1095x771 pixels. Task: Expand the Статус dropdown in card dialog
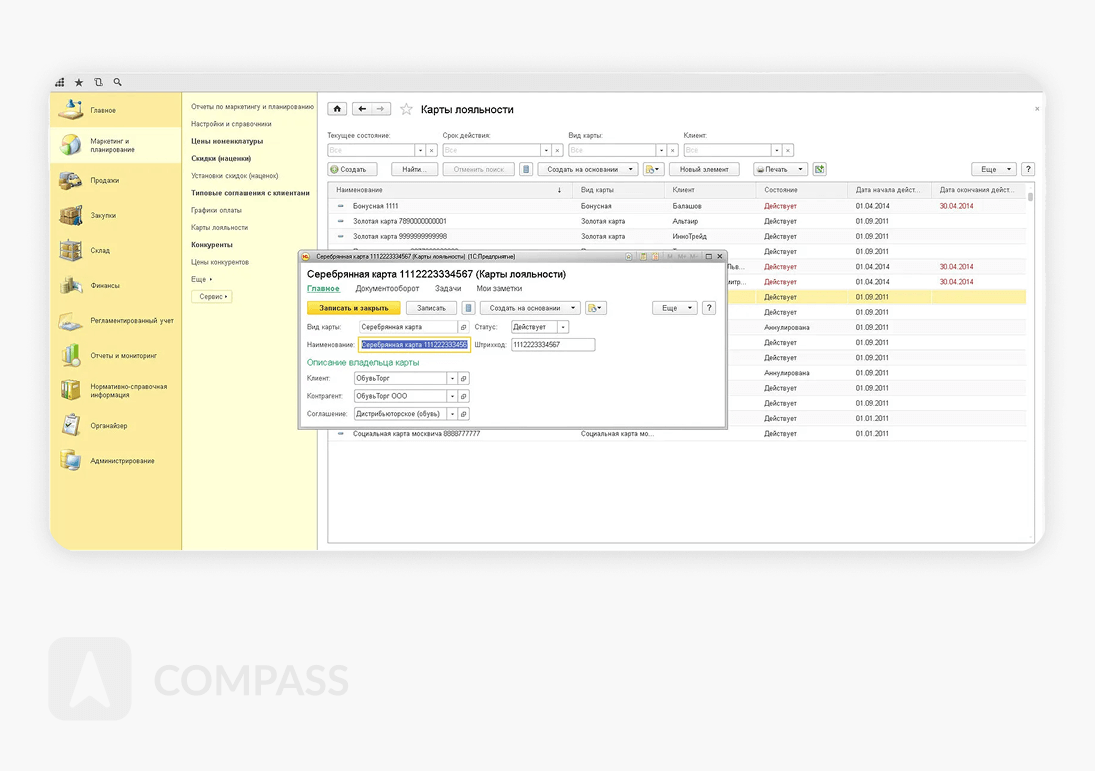pyautogui.click(x=563, y=327)
